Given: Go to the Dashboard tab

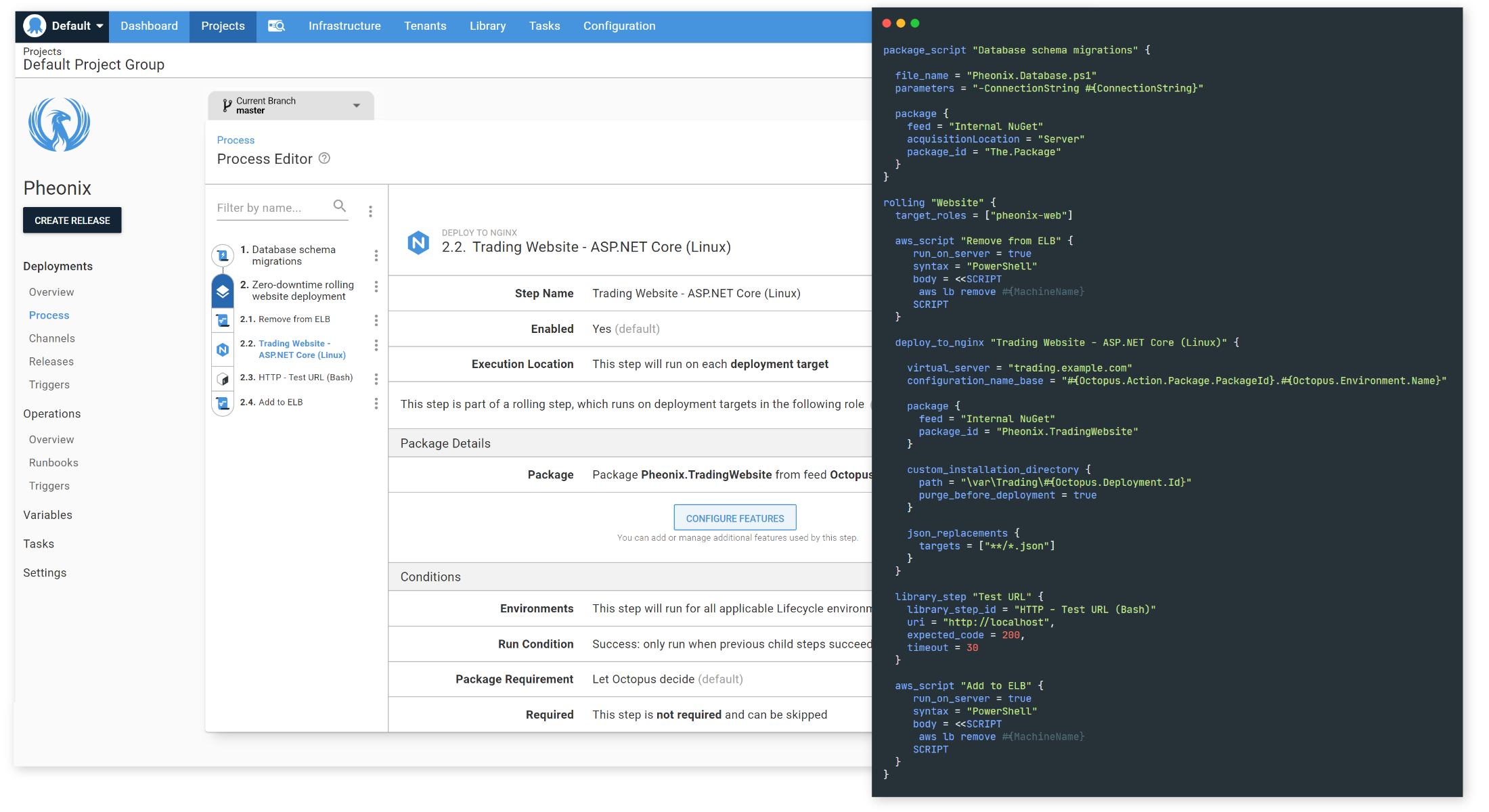Looking at the screenshot, I should pyautogui.click(x=149, y=26).
